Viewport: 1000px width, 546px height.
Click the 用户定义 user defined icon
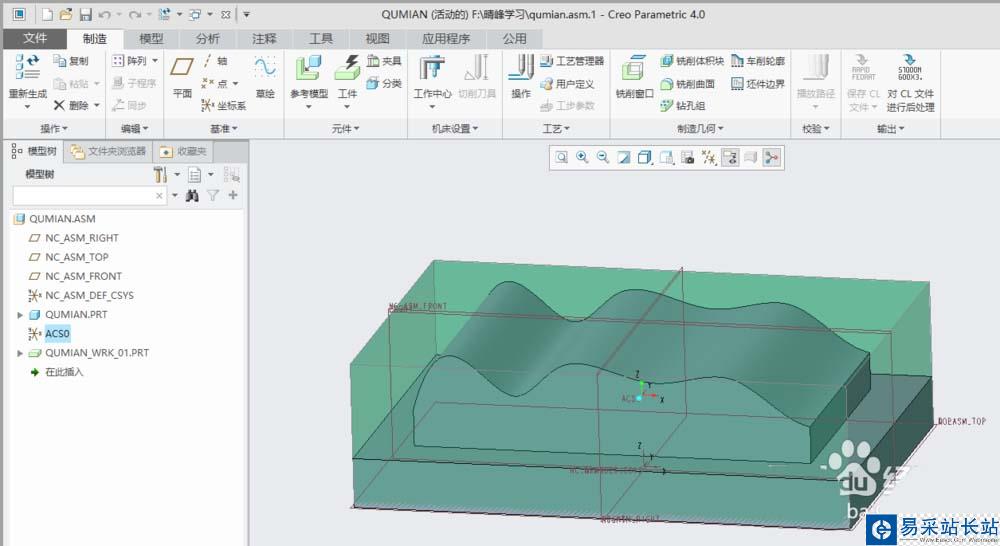tap(546, 84)
